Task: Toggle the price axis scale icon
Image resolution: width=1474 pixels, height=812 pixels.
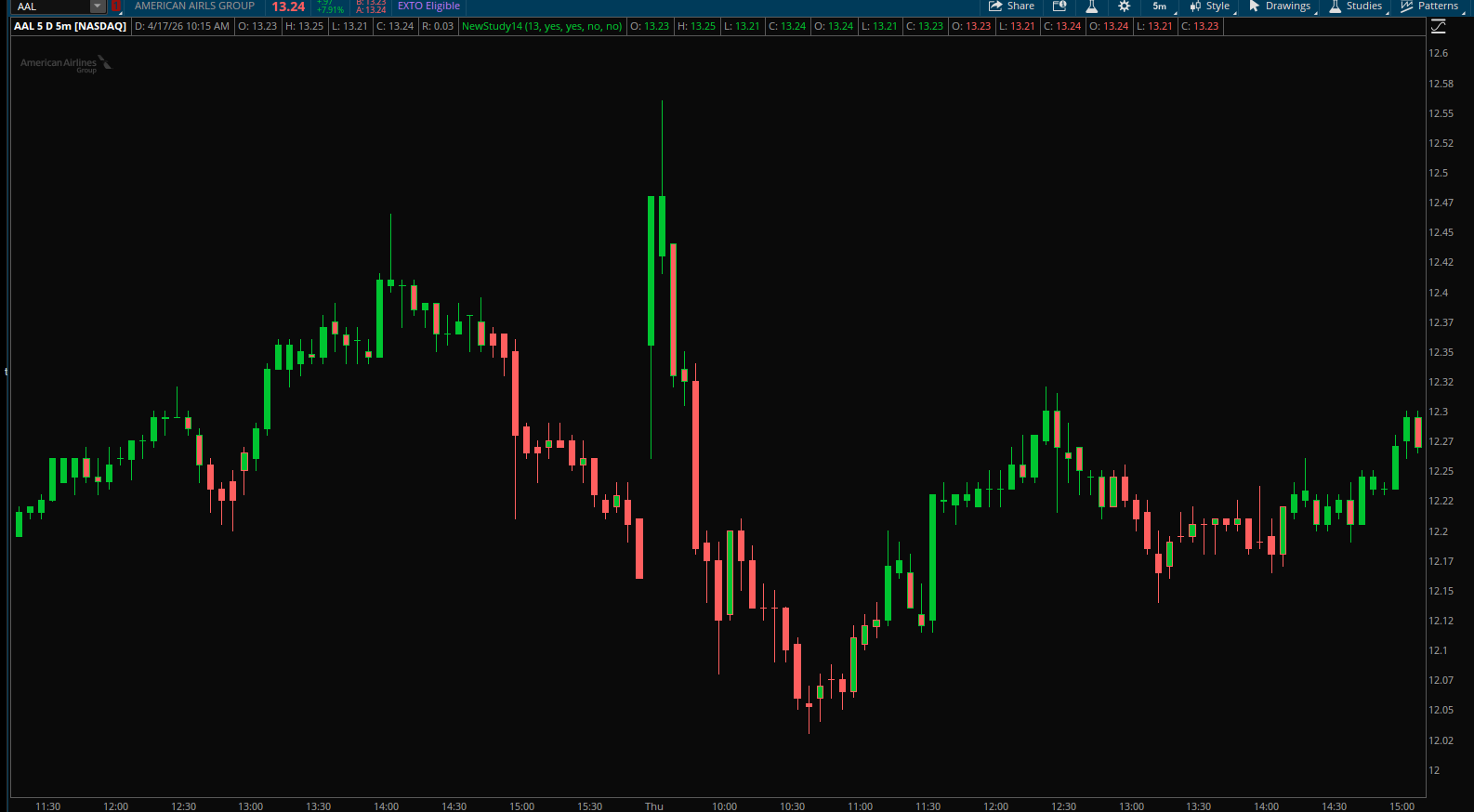Action: [1439, 27]
